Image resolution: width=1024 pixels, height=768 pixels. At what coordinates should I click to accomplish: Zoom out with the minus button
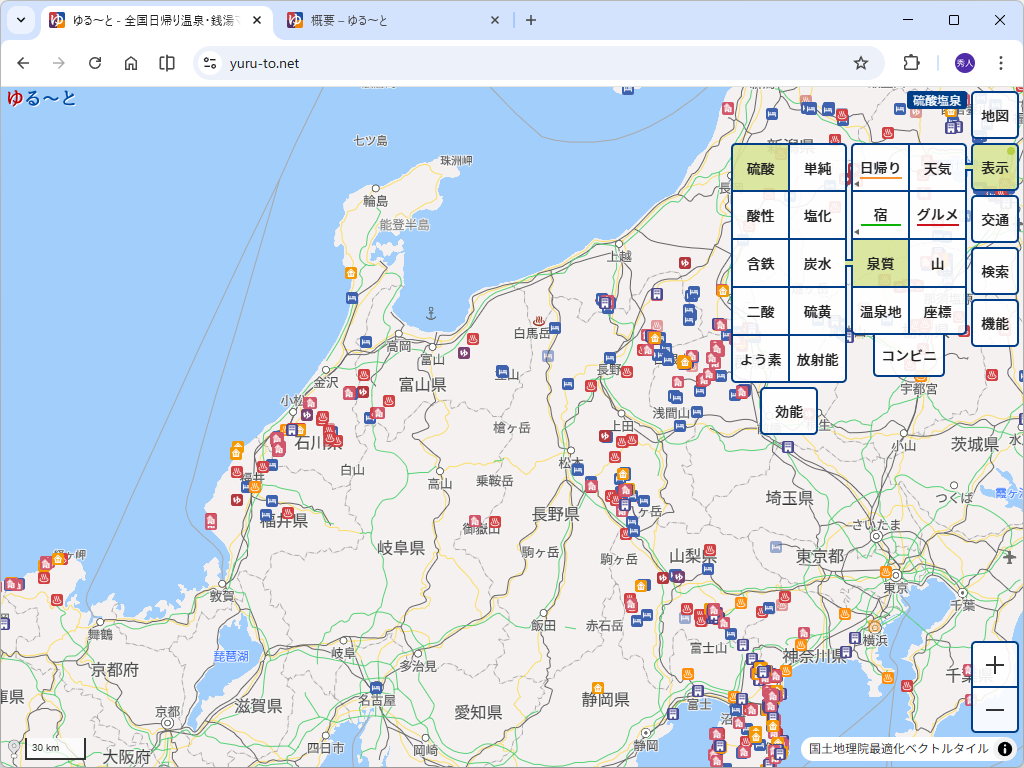pos(995,710)
